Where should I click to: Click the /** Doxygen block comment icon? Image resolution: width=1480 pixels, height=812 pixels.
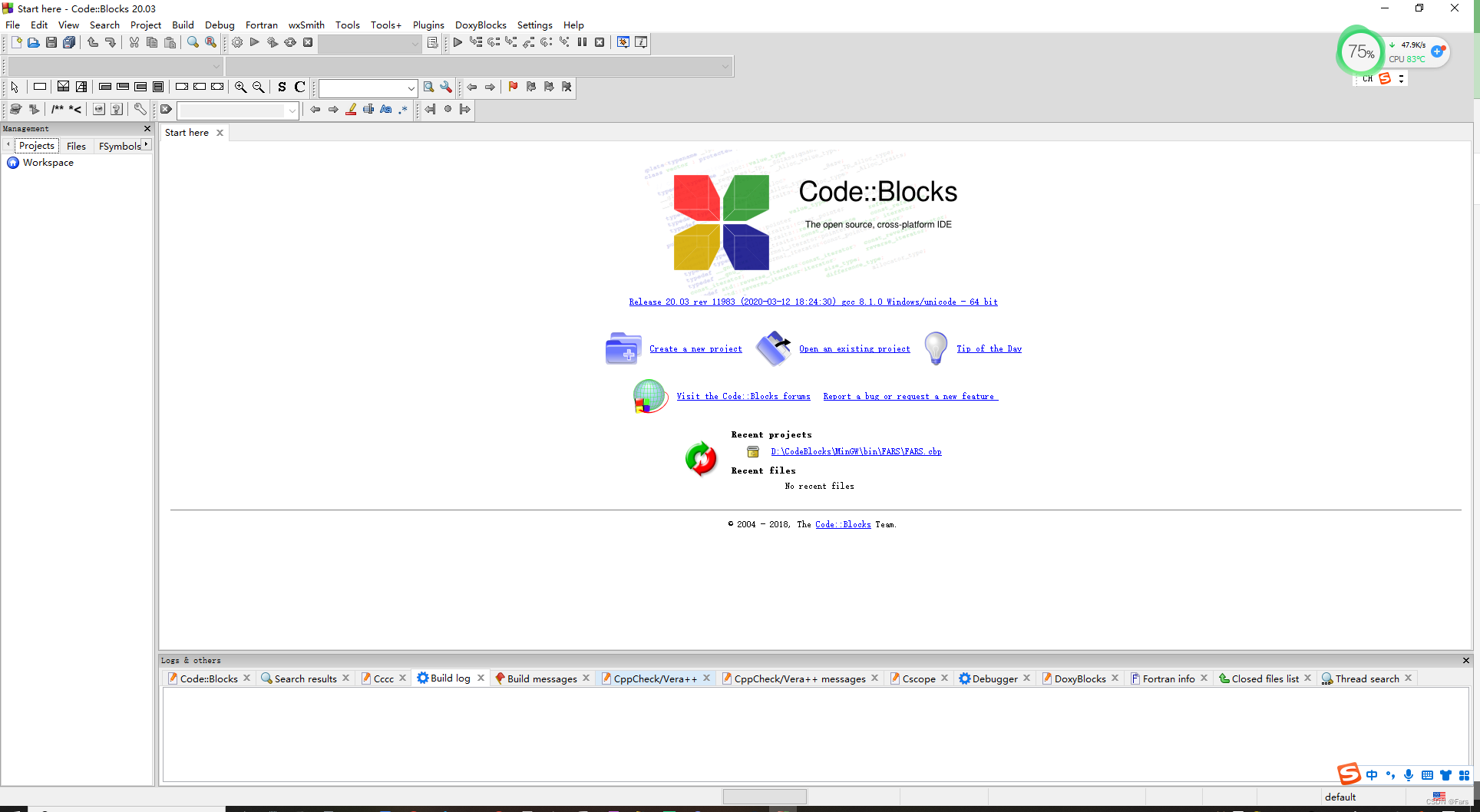click(x=58, y=110)
